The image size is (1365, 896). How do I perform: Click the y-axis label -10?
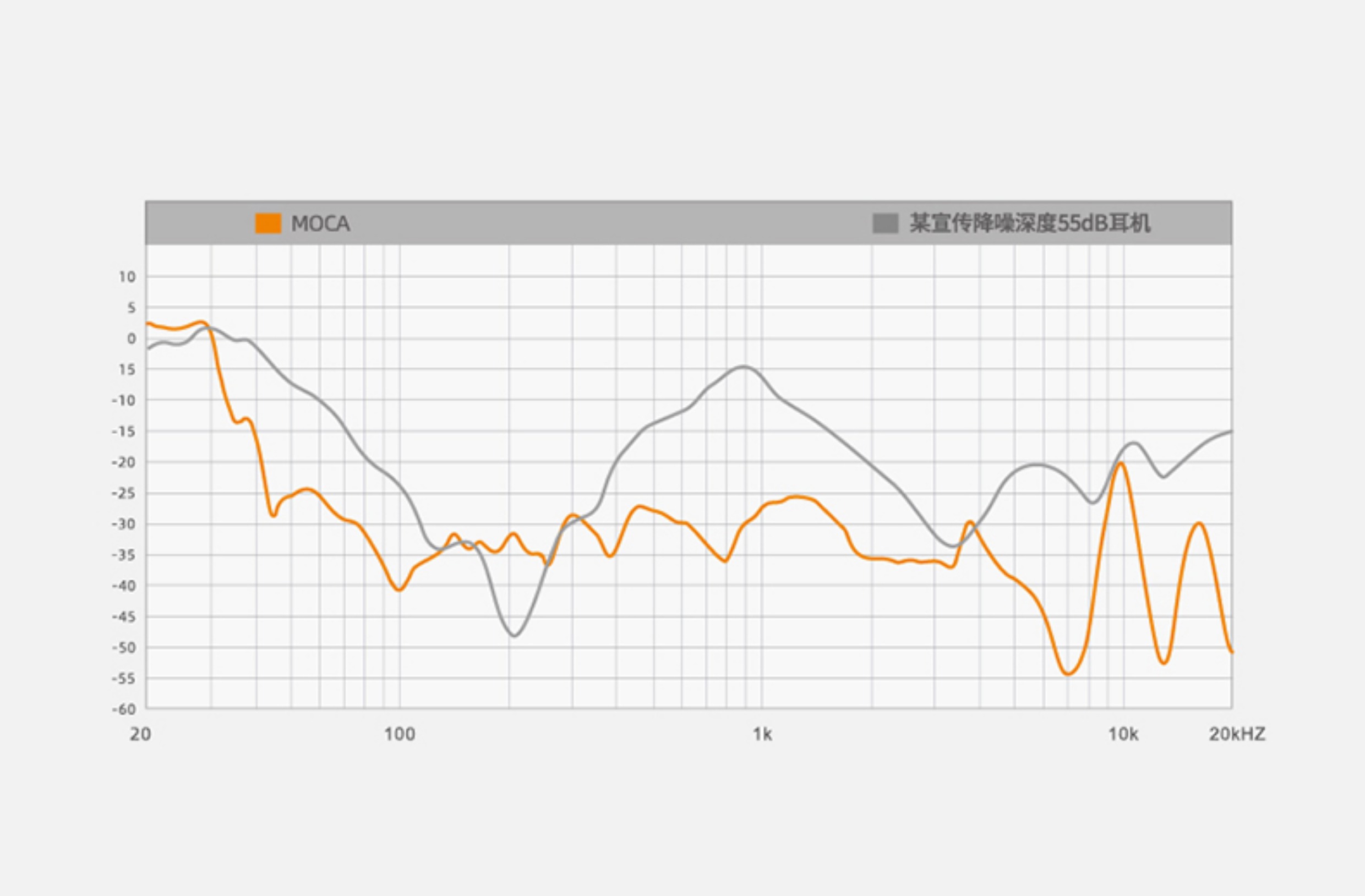point(124,400)
